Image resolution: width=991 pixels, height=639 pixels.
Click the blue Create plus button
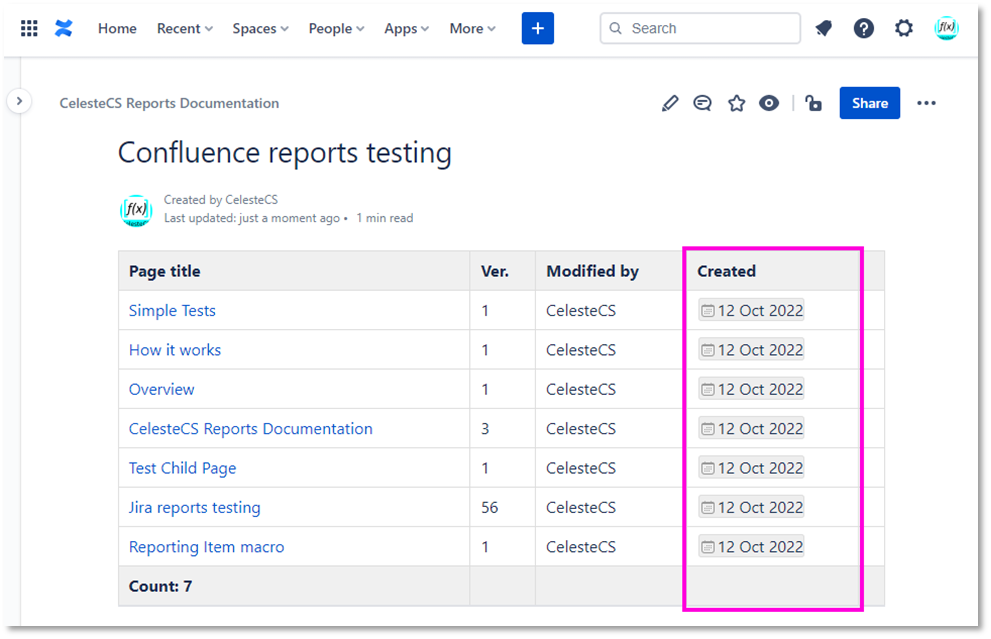point(538,28)
